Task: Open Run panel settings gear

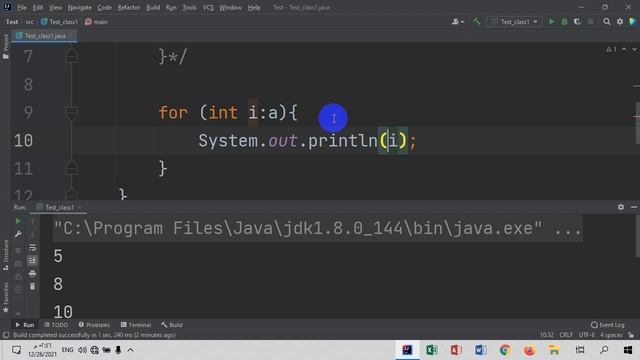Action: [621, 207]
